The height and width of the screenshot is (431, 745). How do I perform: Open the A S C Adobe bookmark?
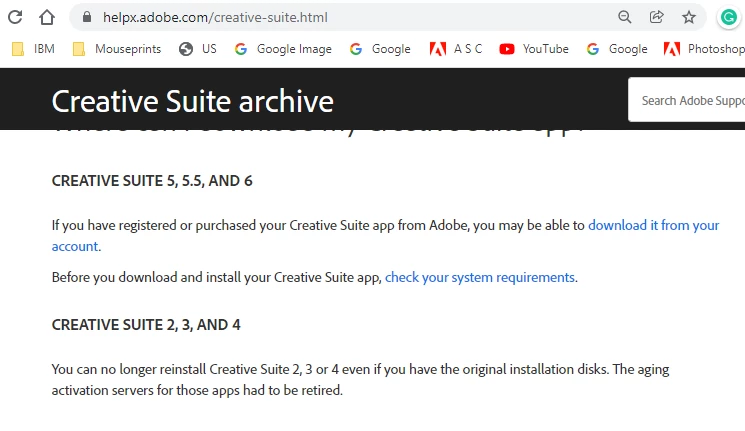coord(456,49)
